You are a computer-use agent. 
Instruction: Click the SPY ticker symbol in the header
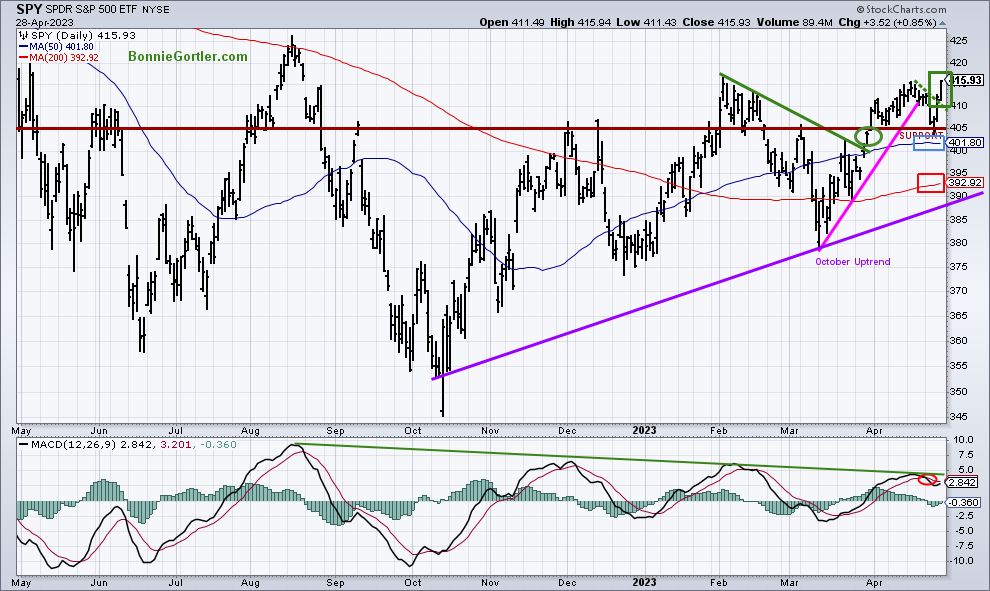[x=29, y=9]
